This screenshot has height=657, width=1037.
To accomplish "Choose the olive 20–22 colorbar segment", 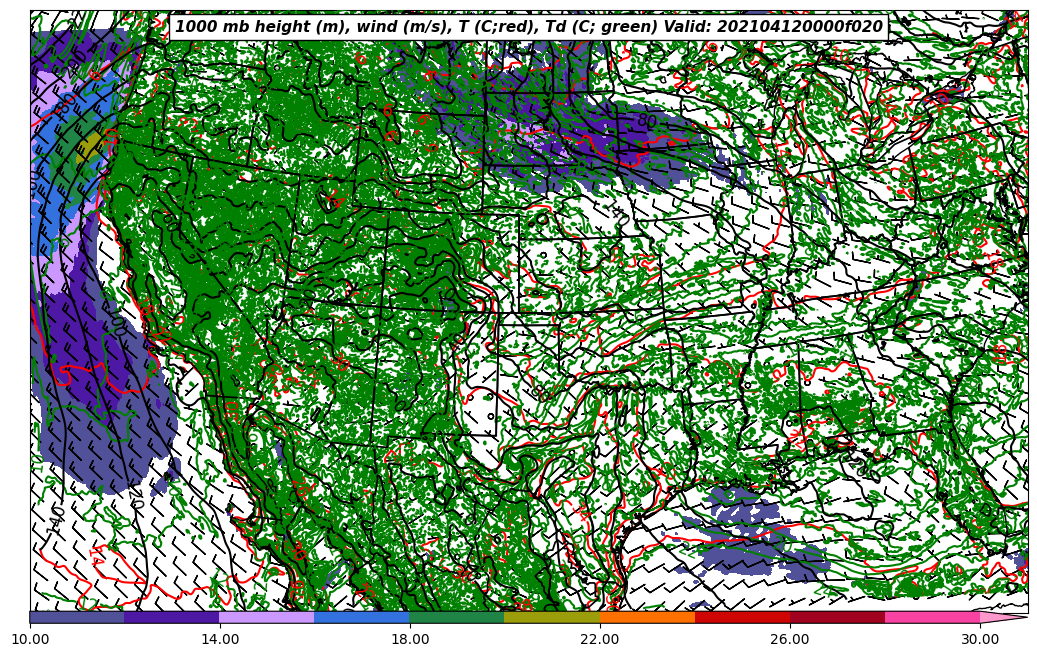I will (552, 617).
